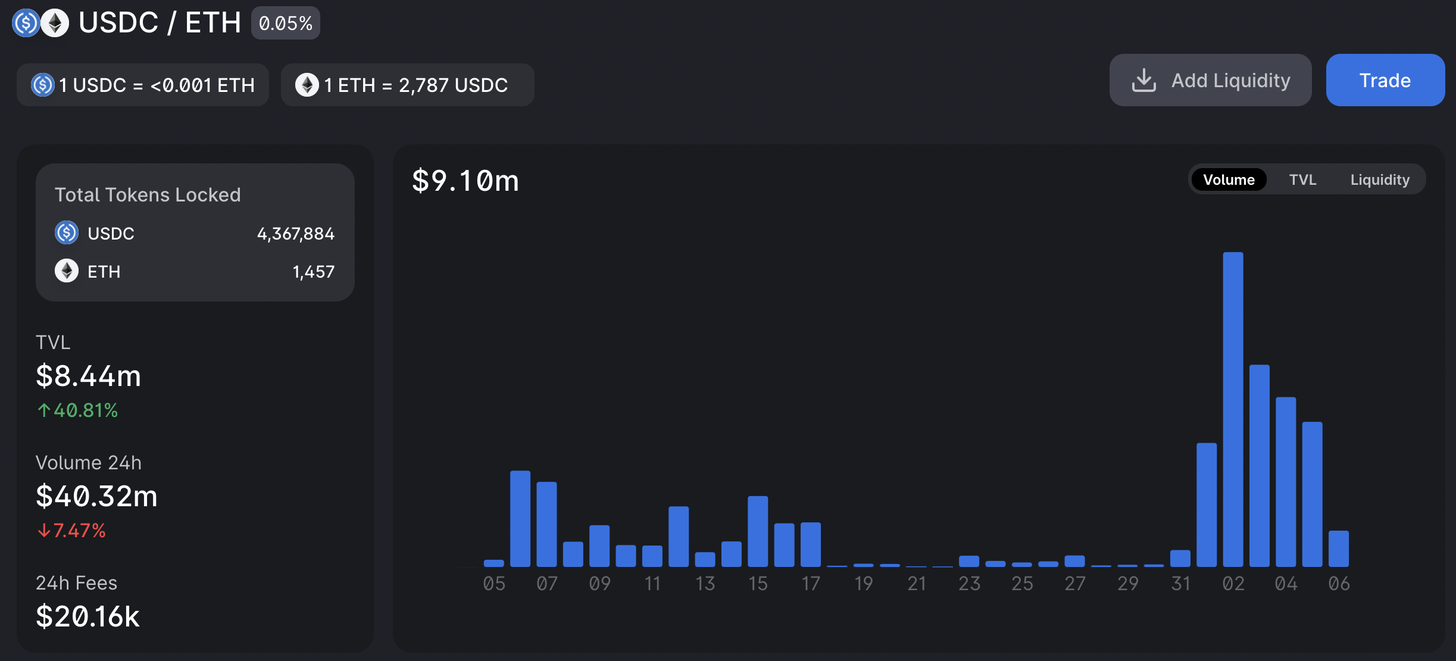Click the x-axis date label 21
1456x661 pixels.
[917, 584]
